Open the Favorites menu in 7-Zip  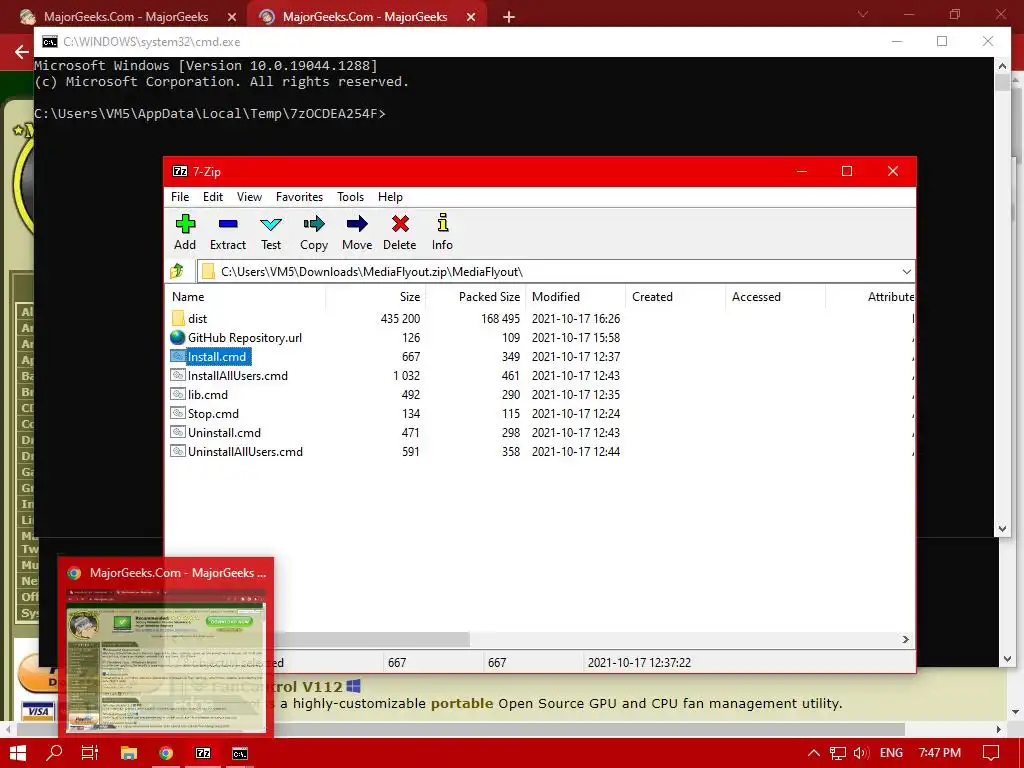(x=299, y=197)
